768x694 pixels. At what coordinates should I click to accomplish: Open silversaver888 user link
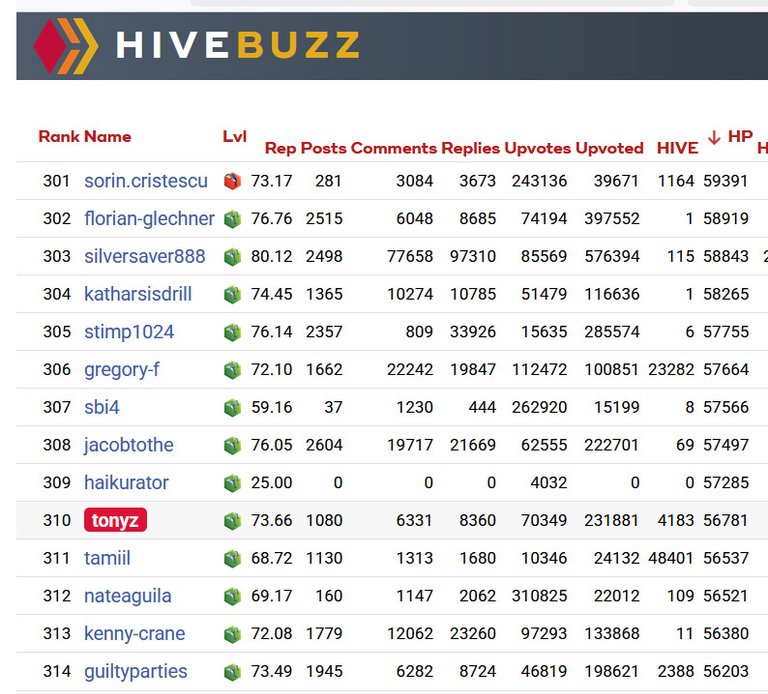point(144,257)
